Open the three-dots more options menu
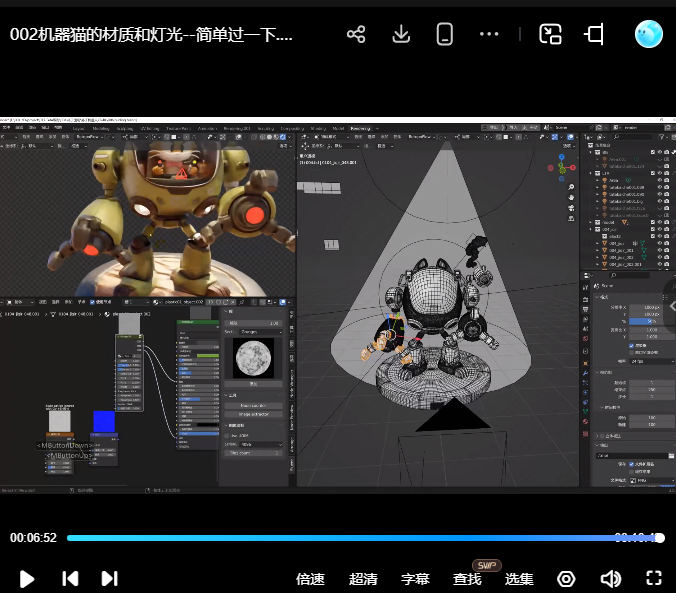 tap(489, 34)
